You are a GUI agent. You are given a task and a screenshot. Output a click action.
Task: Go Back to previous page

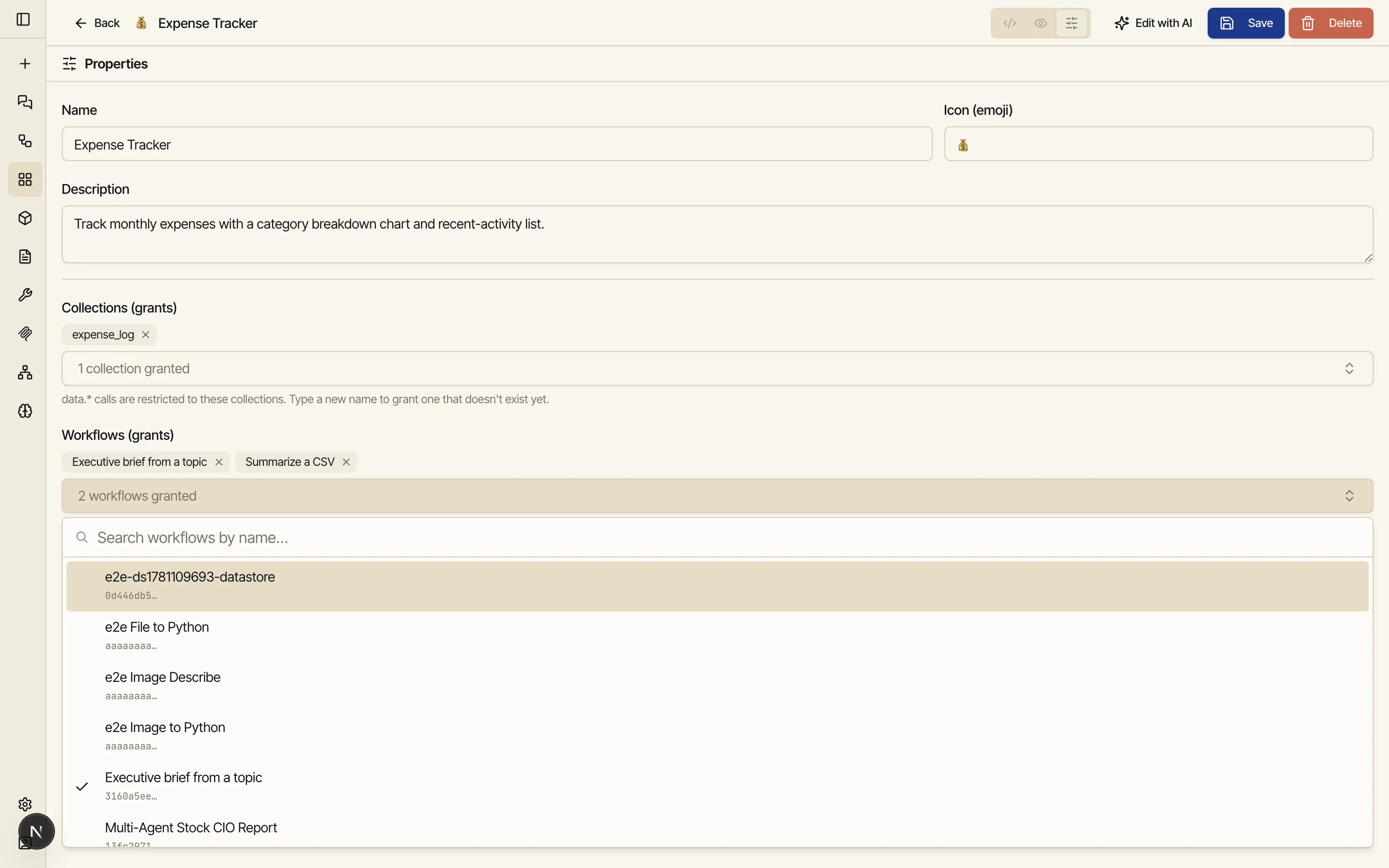(97, 23)
